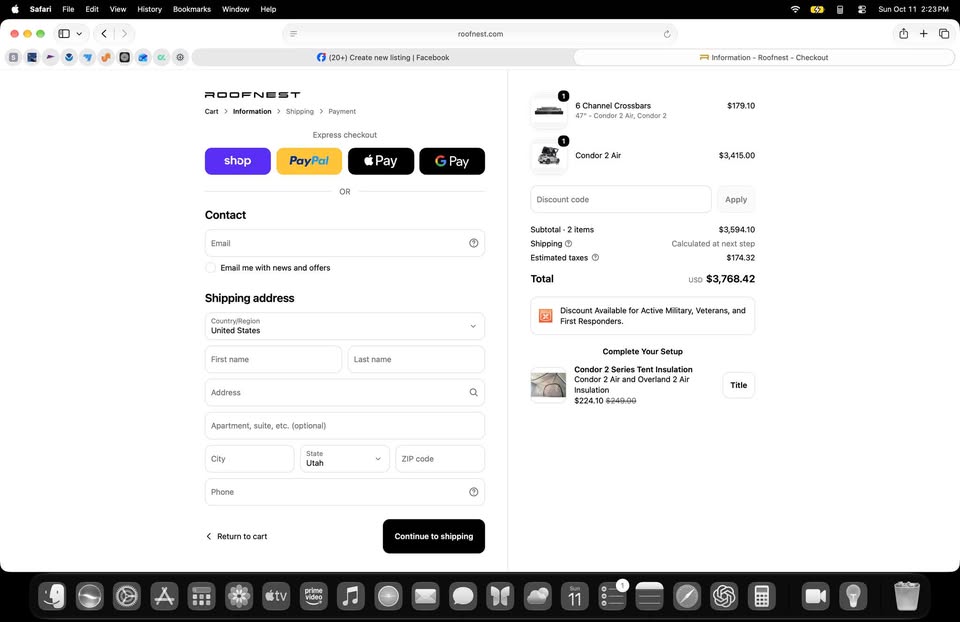Click the shipping info question icon
The width and height of the screenshot is (960, 622).
coord(568,244)
